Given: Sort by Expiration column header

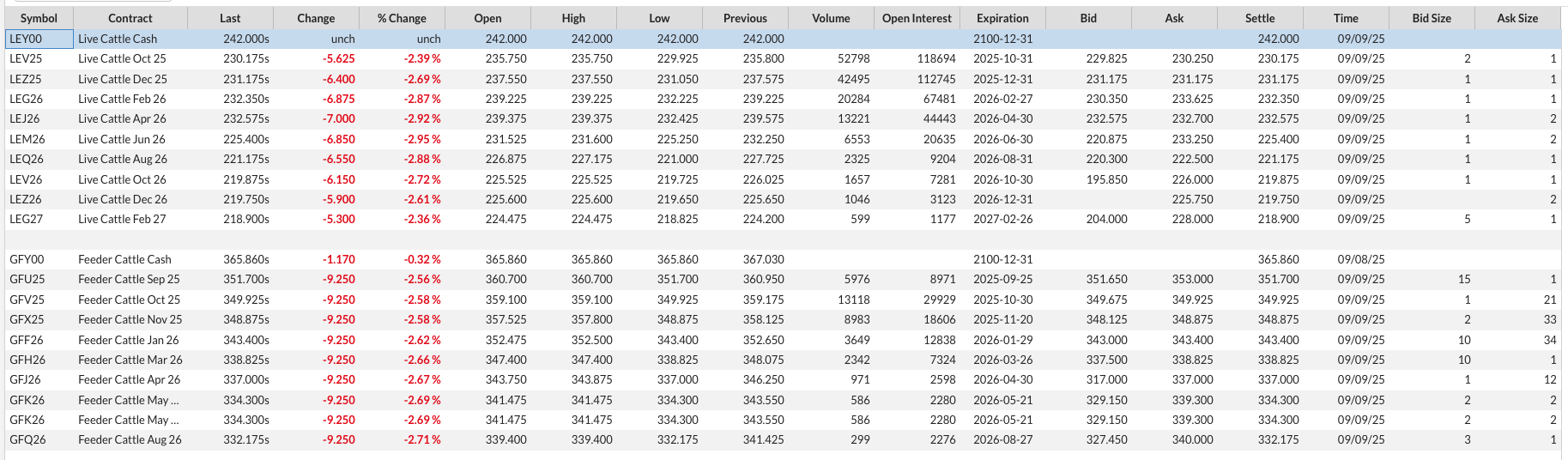Looking at the screenshot, I should coord(1002,18).
